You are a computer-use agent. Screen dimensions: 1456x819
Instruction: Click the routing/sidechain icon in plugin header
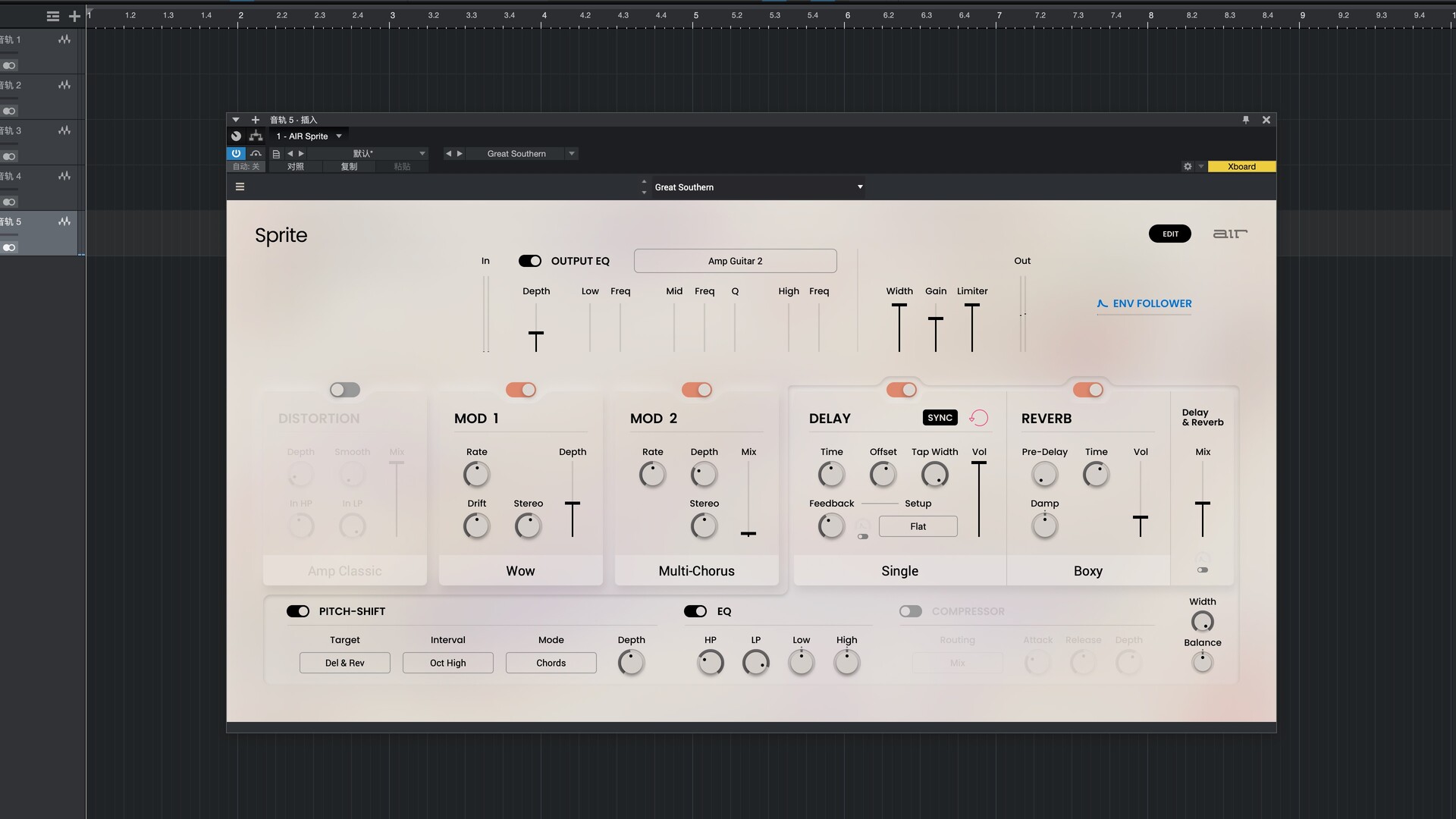coord(256,136)
